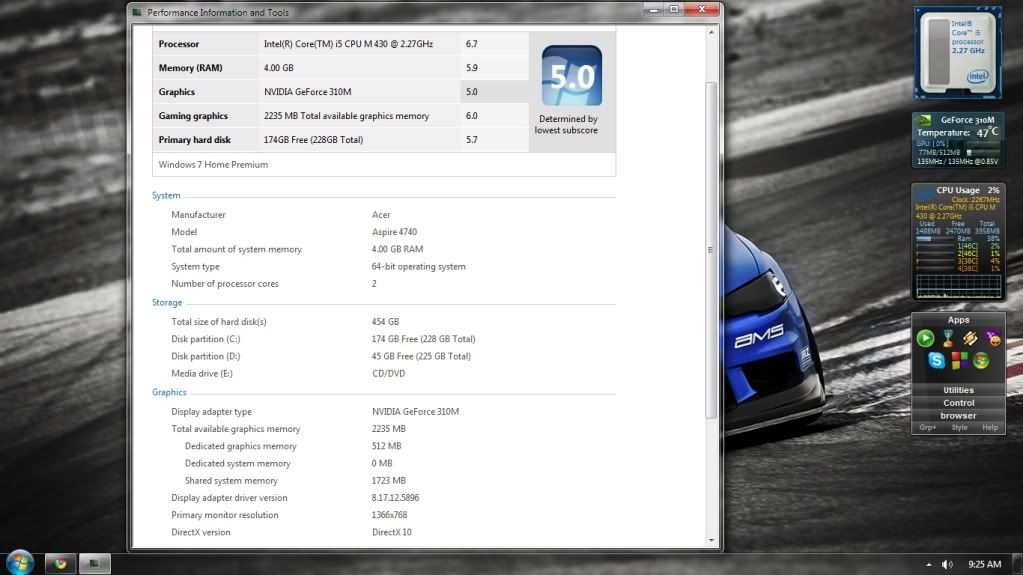Click the Windows Start button
Screen dimensions: 1023x575
tap(18, 563)
